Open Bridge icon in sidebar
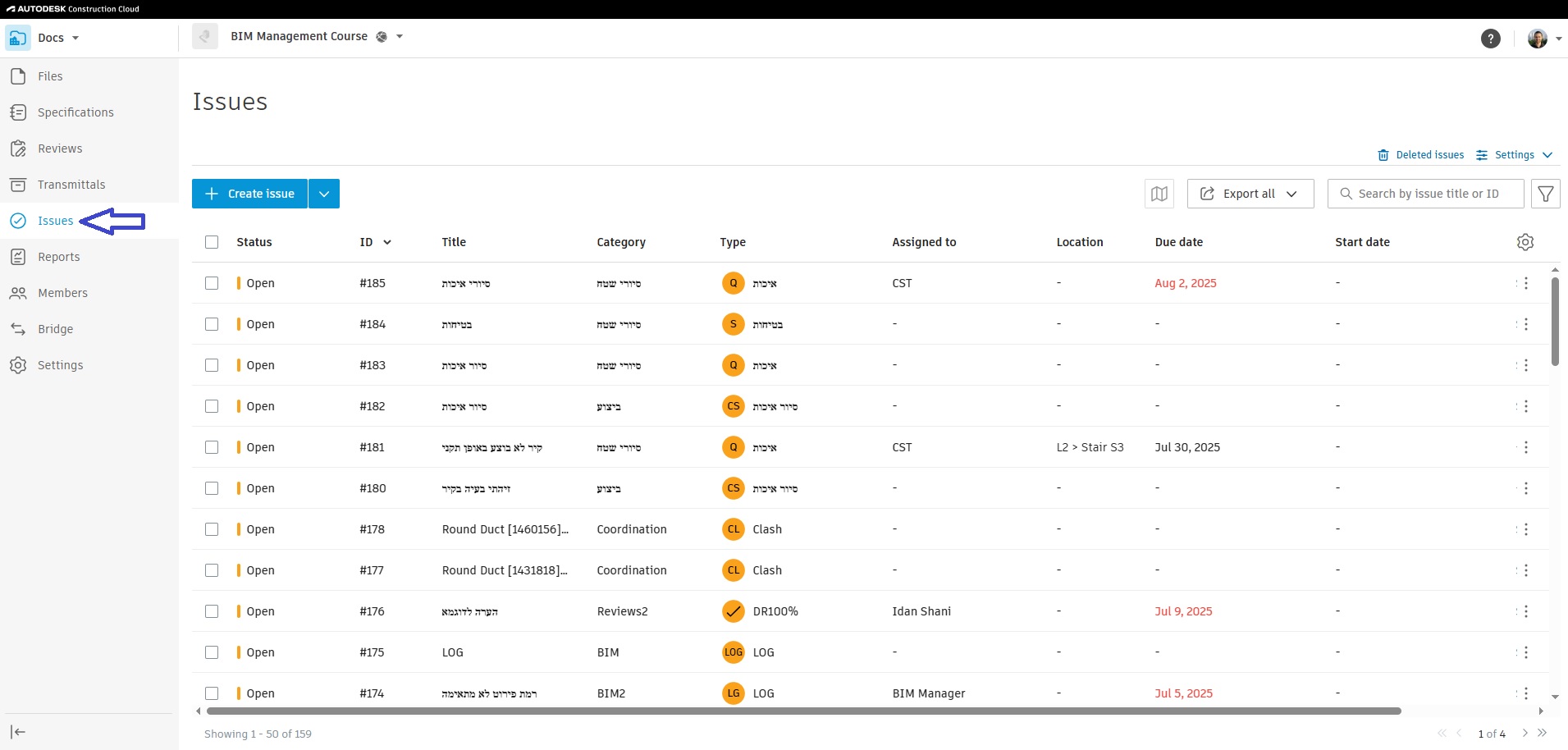The width and height of the screenshot is (1568, 750). [x=18, y=329]
